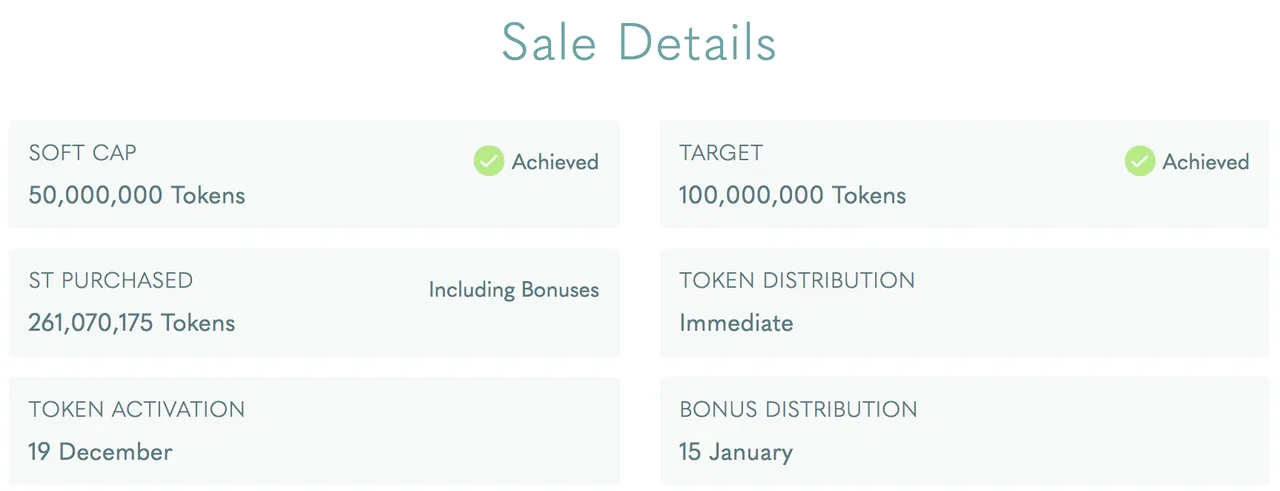Click the 19 December date

[x=101, y=451]
